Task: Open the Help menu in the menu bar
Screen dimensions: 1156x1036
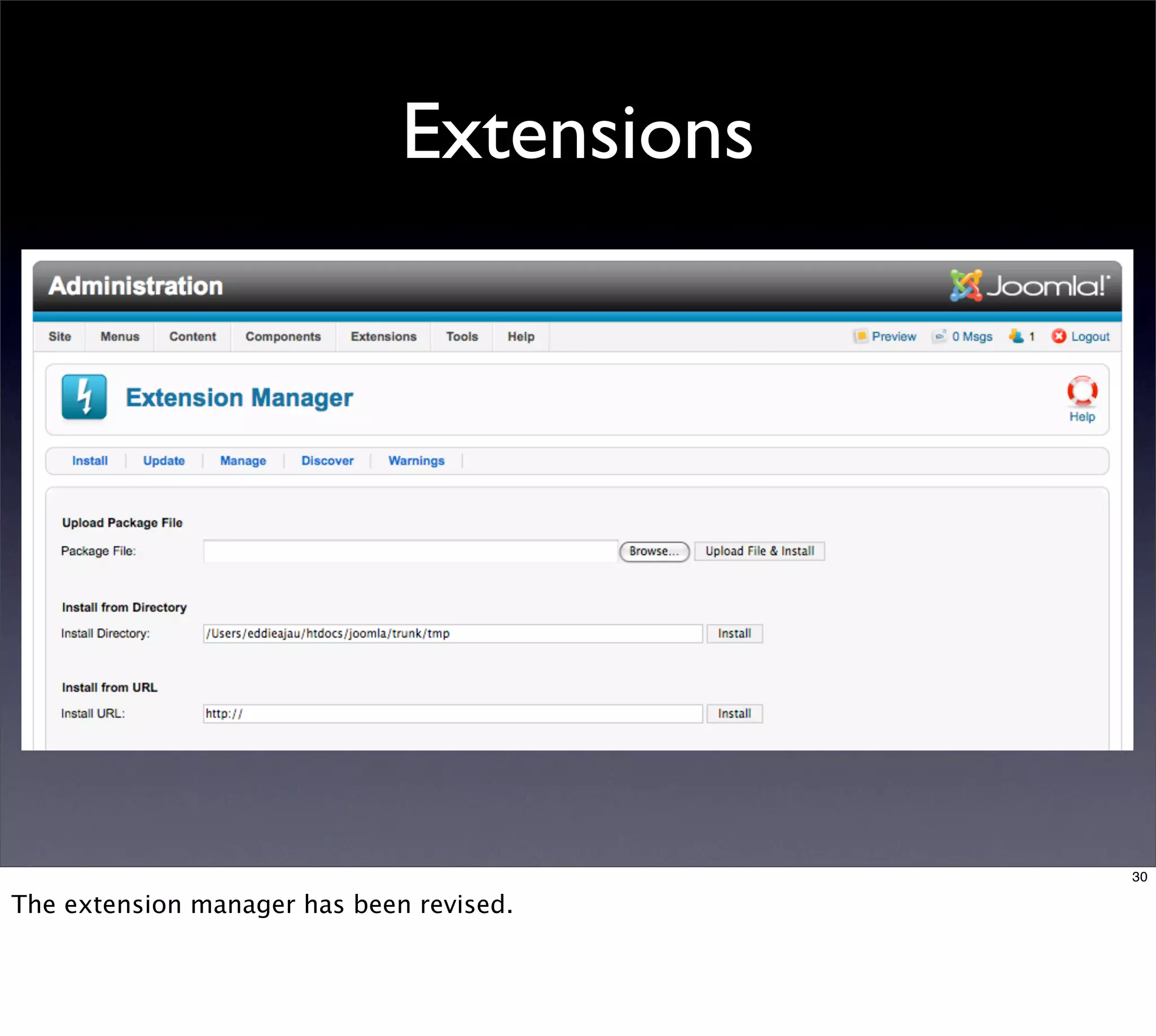Action: (521, 336)
